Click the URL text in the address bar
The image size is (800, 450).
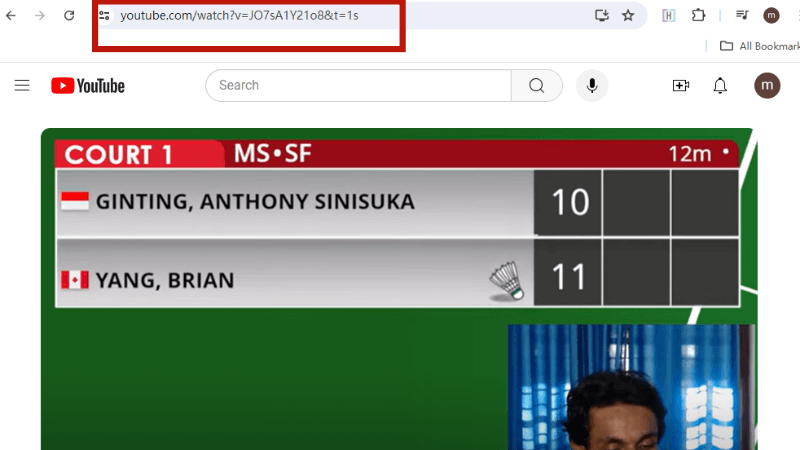239,15
